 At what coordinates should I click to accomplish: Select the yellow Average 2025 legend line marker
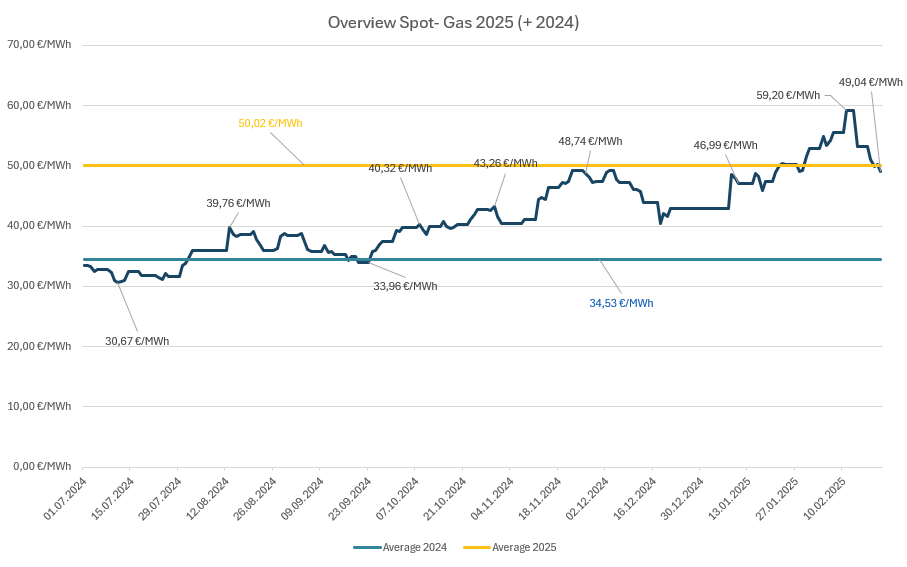(x=476, y=547)
